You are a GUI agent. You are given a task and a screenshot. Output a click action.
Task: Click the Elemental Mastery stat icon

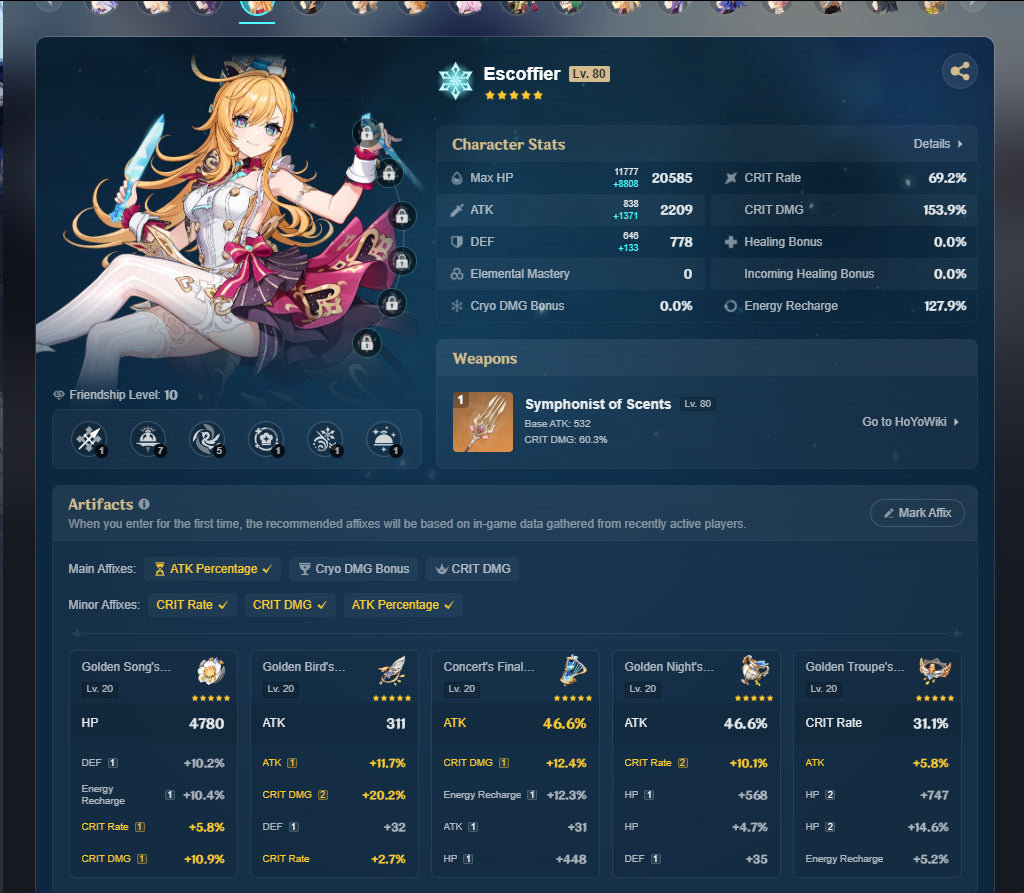pyautogui.click(x=457, y=274)
